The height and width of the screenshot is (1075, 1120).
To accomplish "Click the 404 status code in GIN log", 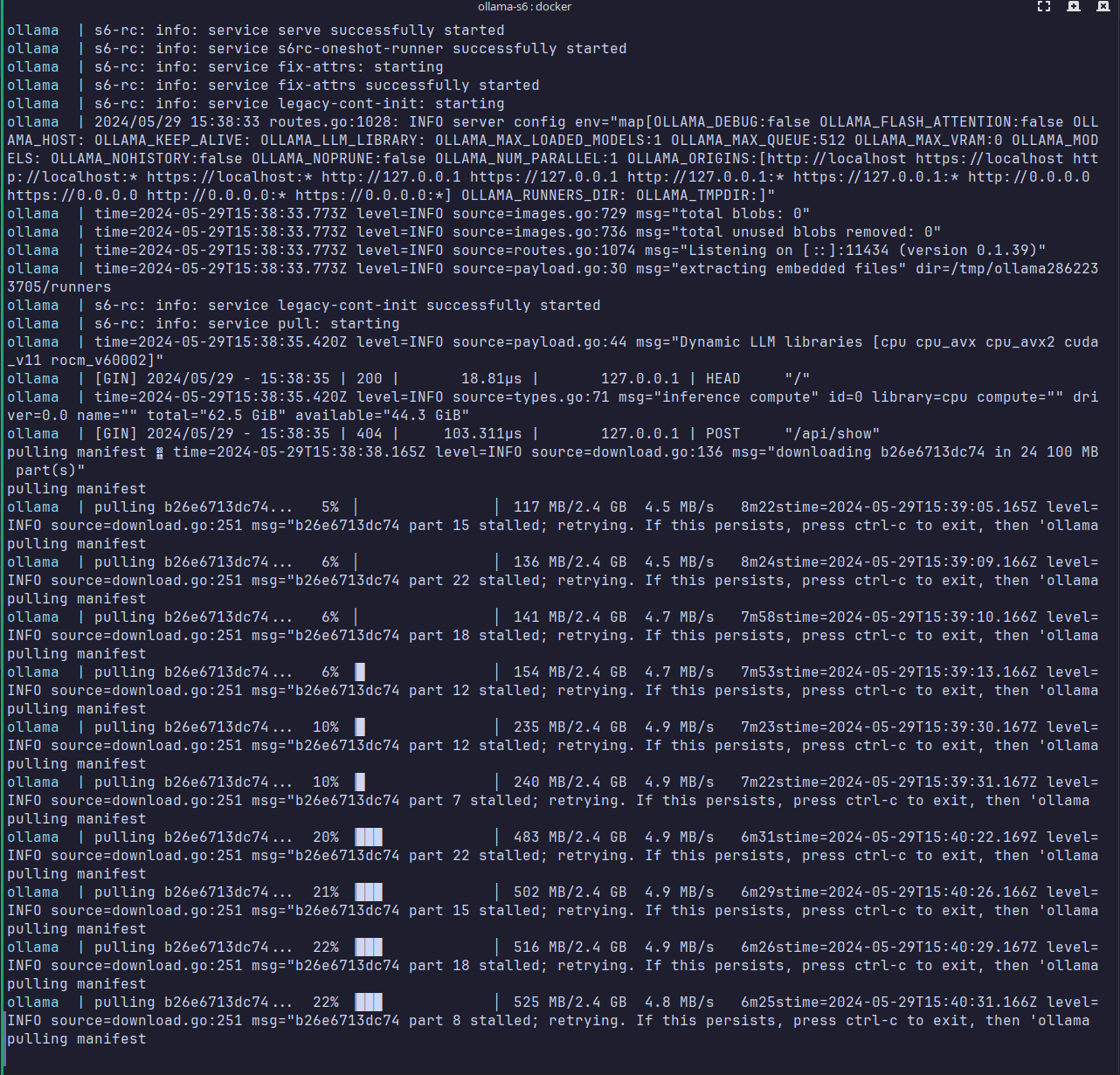I will [370, 434].
